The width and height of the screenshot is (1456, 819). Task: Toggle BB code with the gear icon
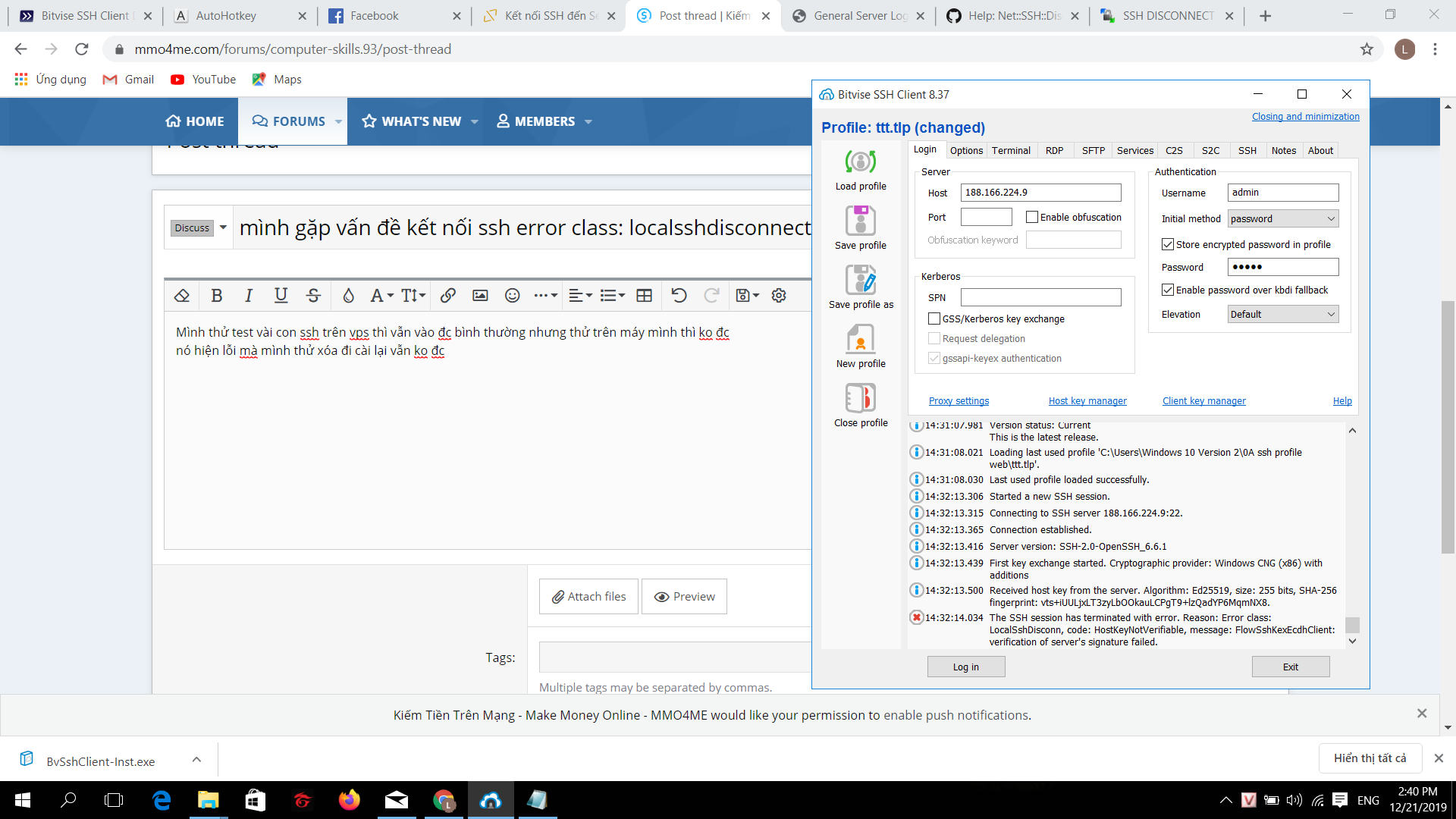pyautogui.click(x=779, y=296)
